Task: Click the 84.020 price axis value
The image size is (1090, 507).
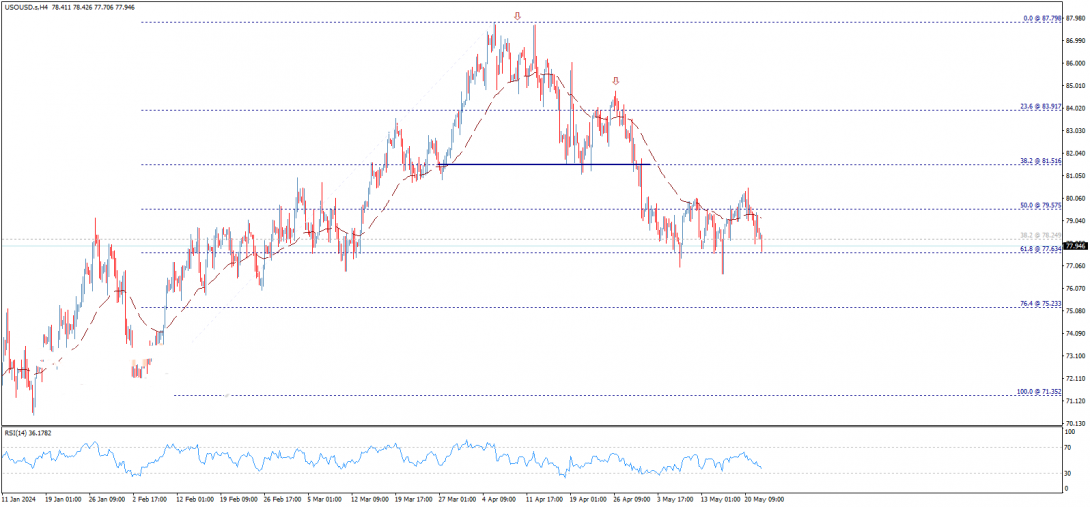Action: [1075, 108]
